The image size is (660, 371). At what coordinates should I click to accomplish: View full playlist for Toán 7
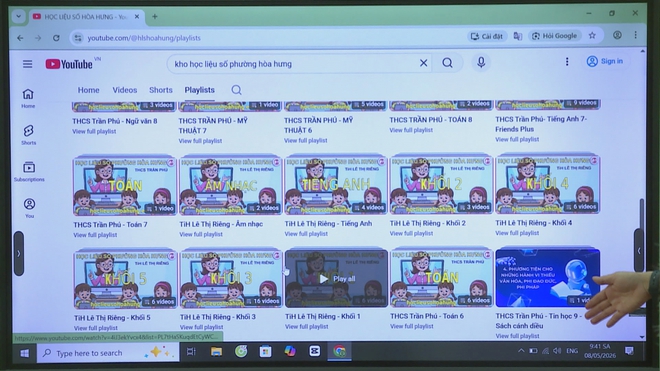click(x=95, y=235)
